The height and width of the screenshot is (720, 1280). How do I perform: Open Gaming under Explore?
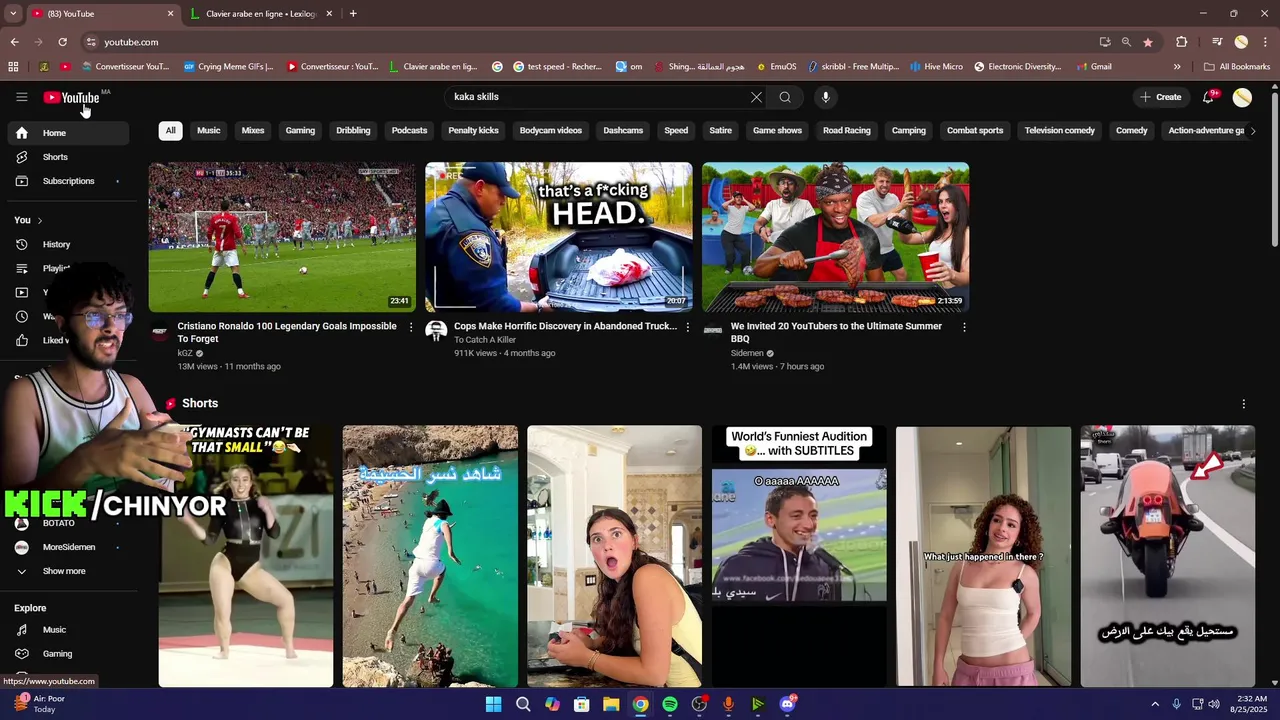click(68, 654)
